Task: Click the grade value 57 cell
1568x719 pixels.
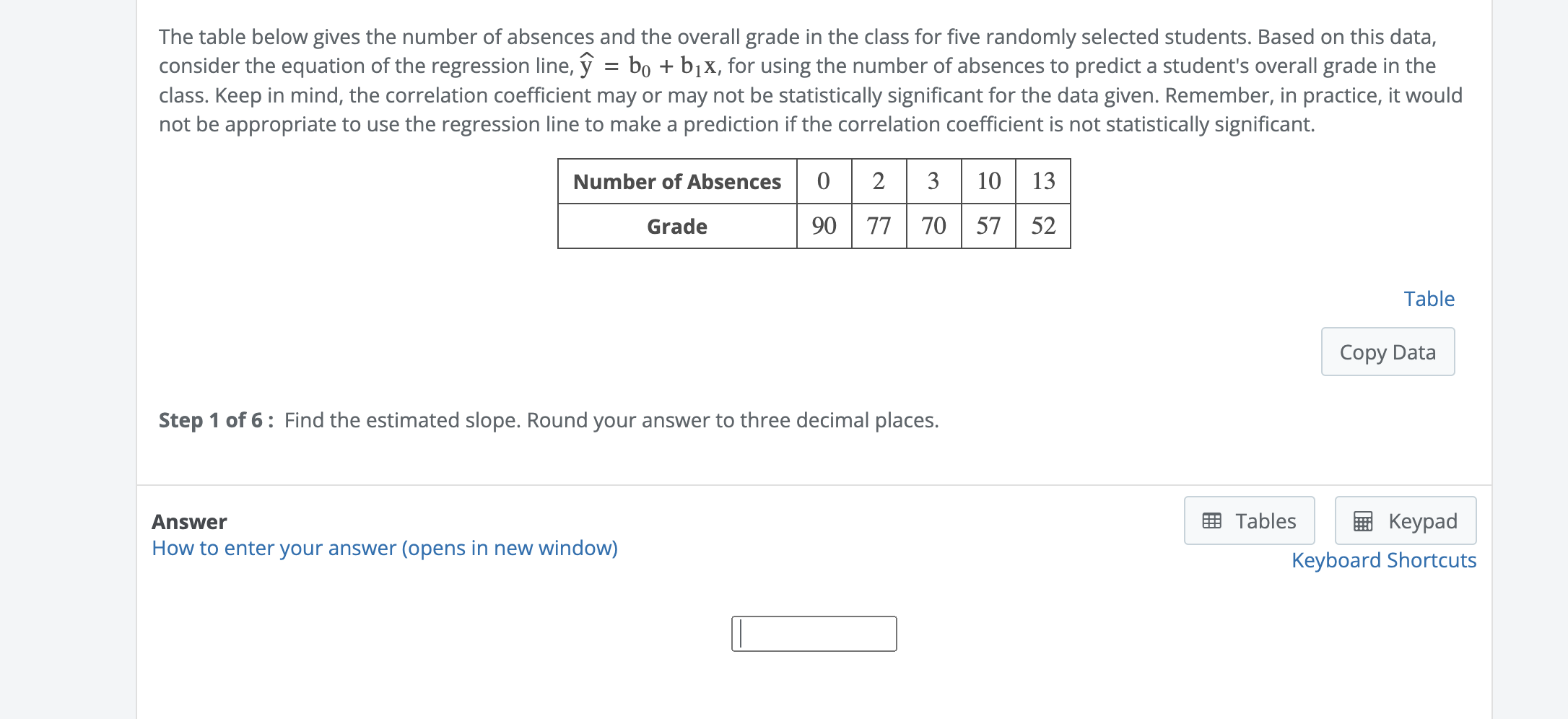Action: point(988,226)
